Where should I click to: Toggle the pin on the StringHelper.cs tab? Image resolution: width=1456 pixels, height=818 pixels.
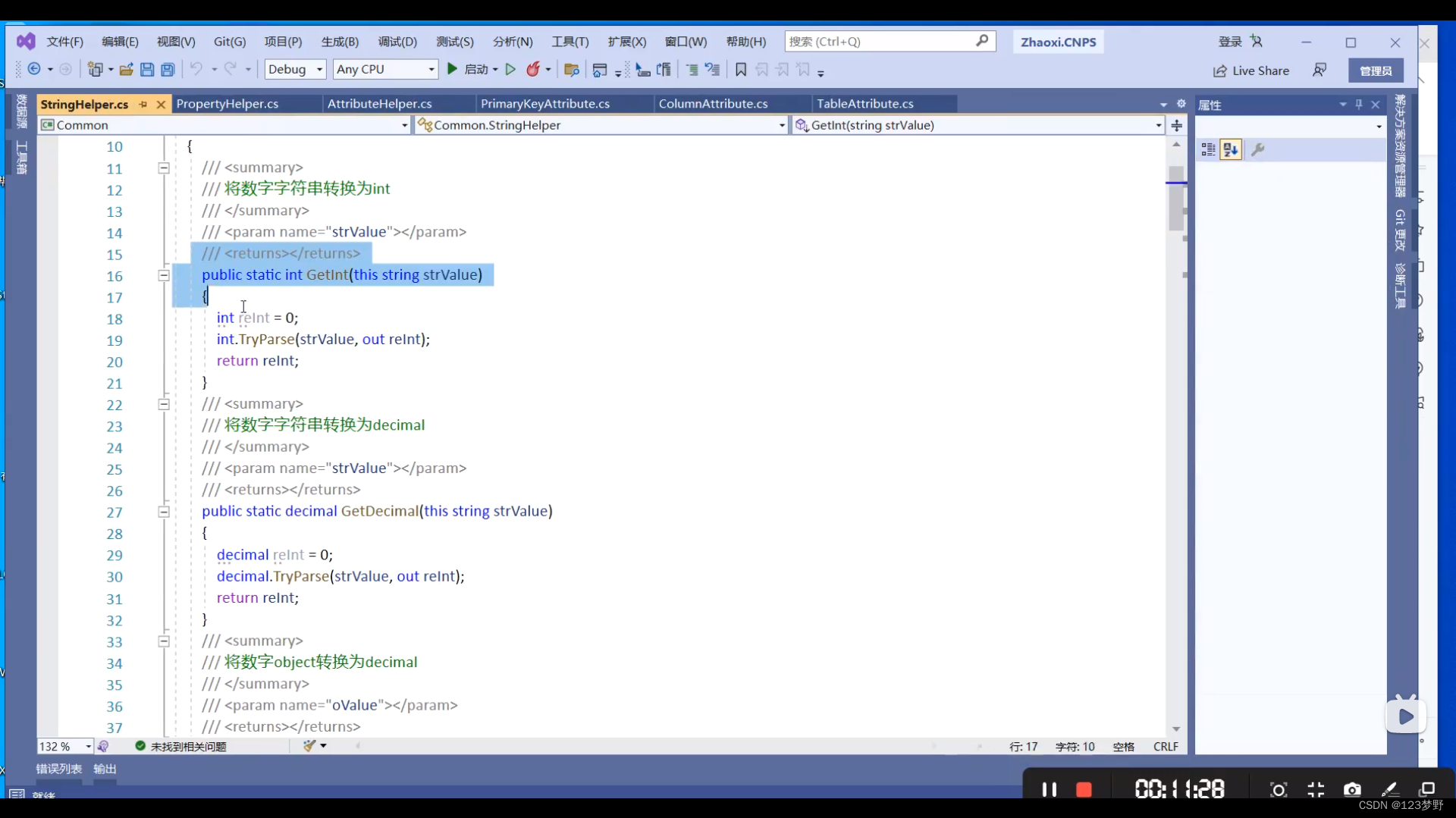tap(143, 105)
